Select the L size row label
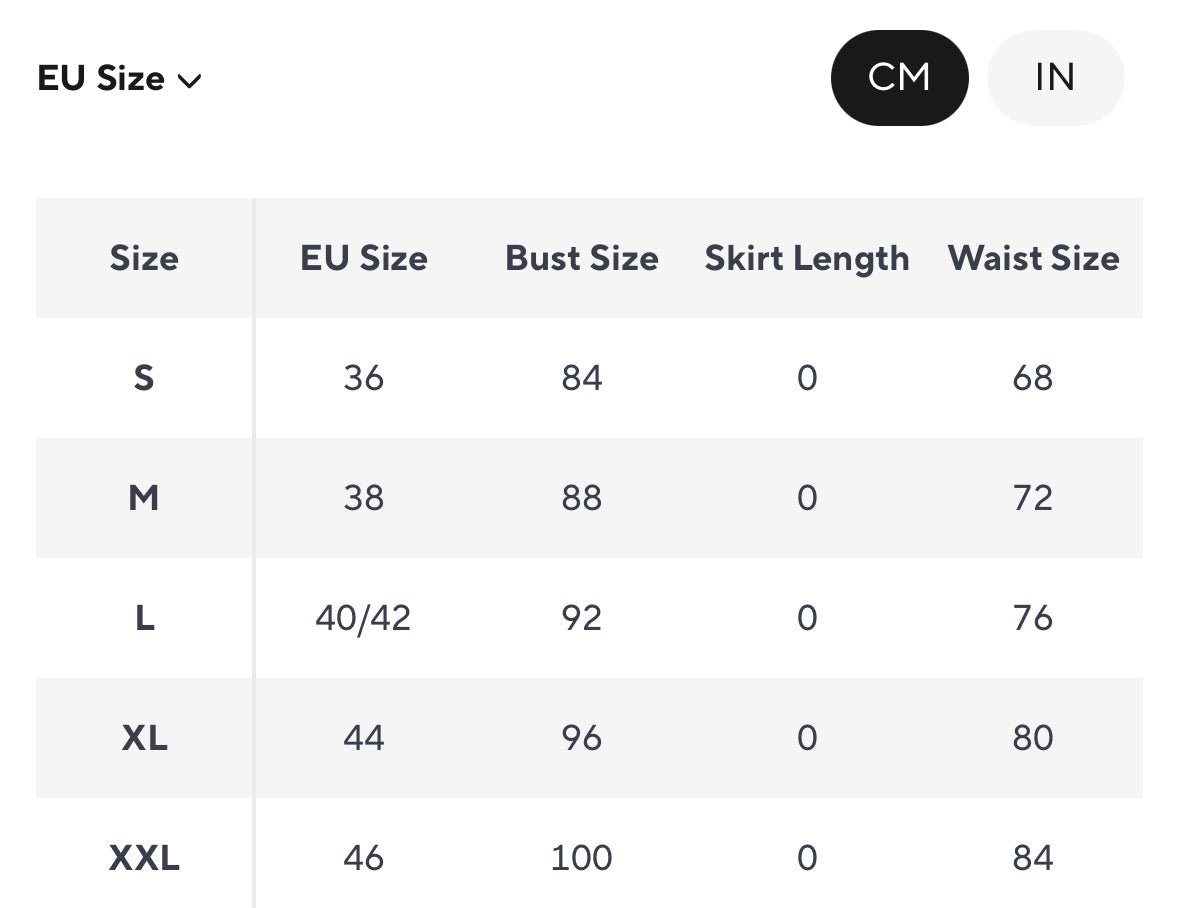The image size is (1179, 908). pos(144,618)
